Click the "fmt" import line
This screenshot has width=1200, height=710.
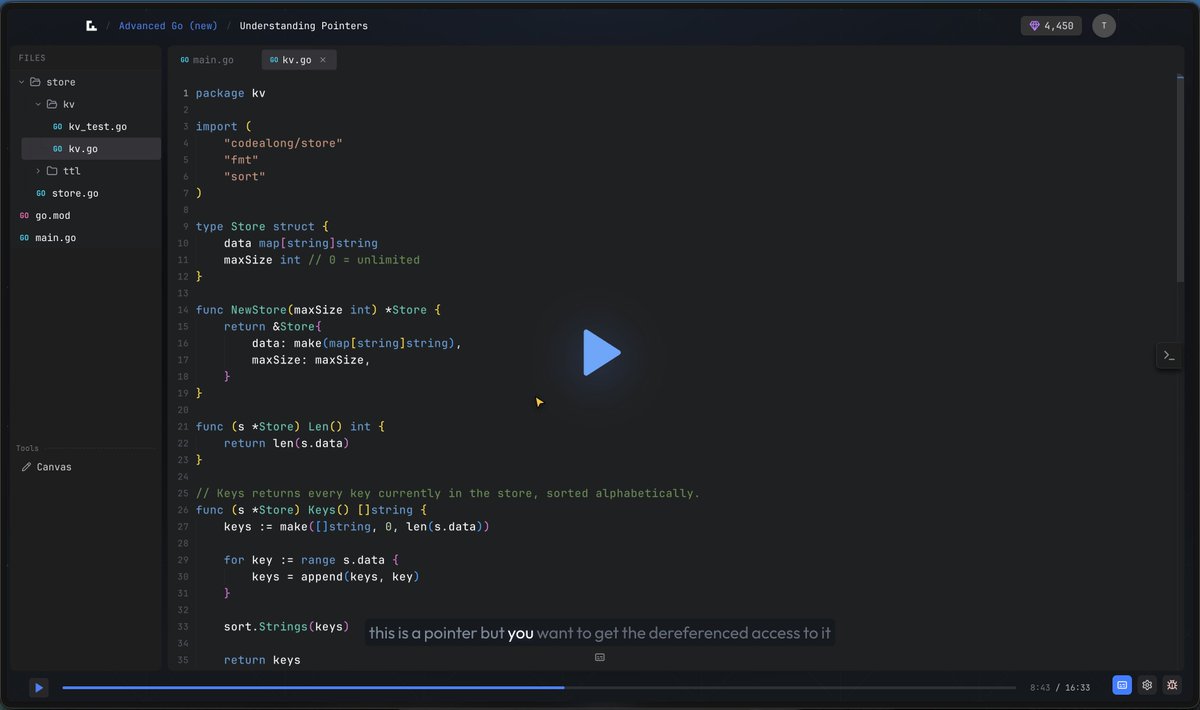click(241, 160)
